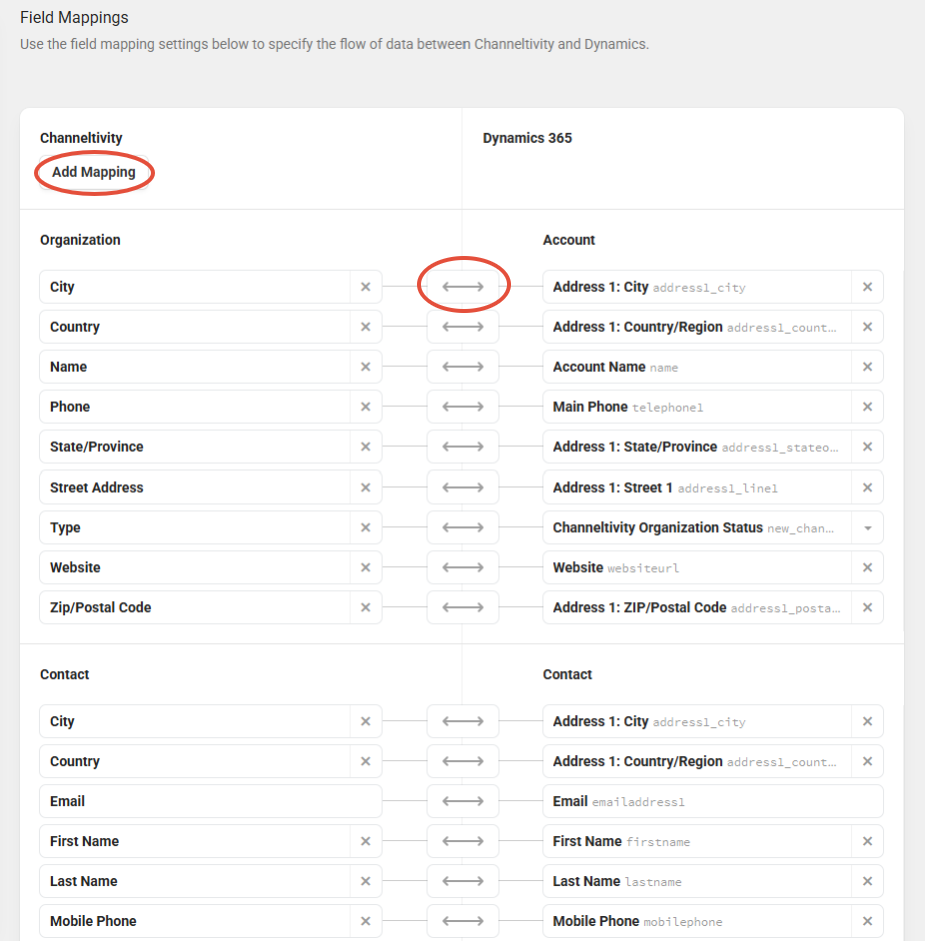This screenshot has height=941, width=925.
Task: Select the Email emailaddress1 Dynamics field
Action: coord(713,801)
